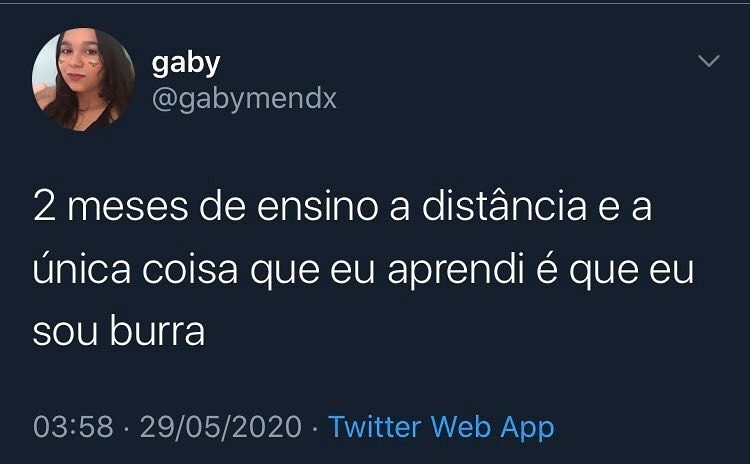The height and width of the screenshot is (464, 750).
Task: Click the word "burra" in the tweet
Action: coord(157,330)
